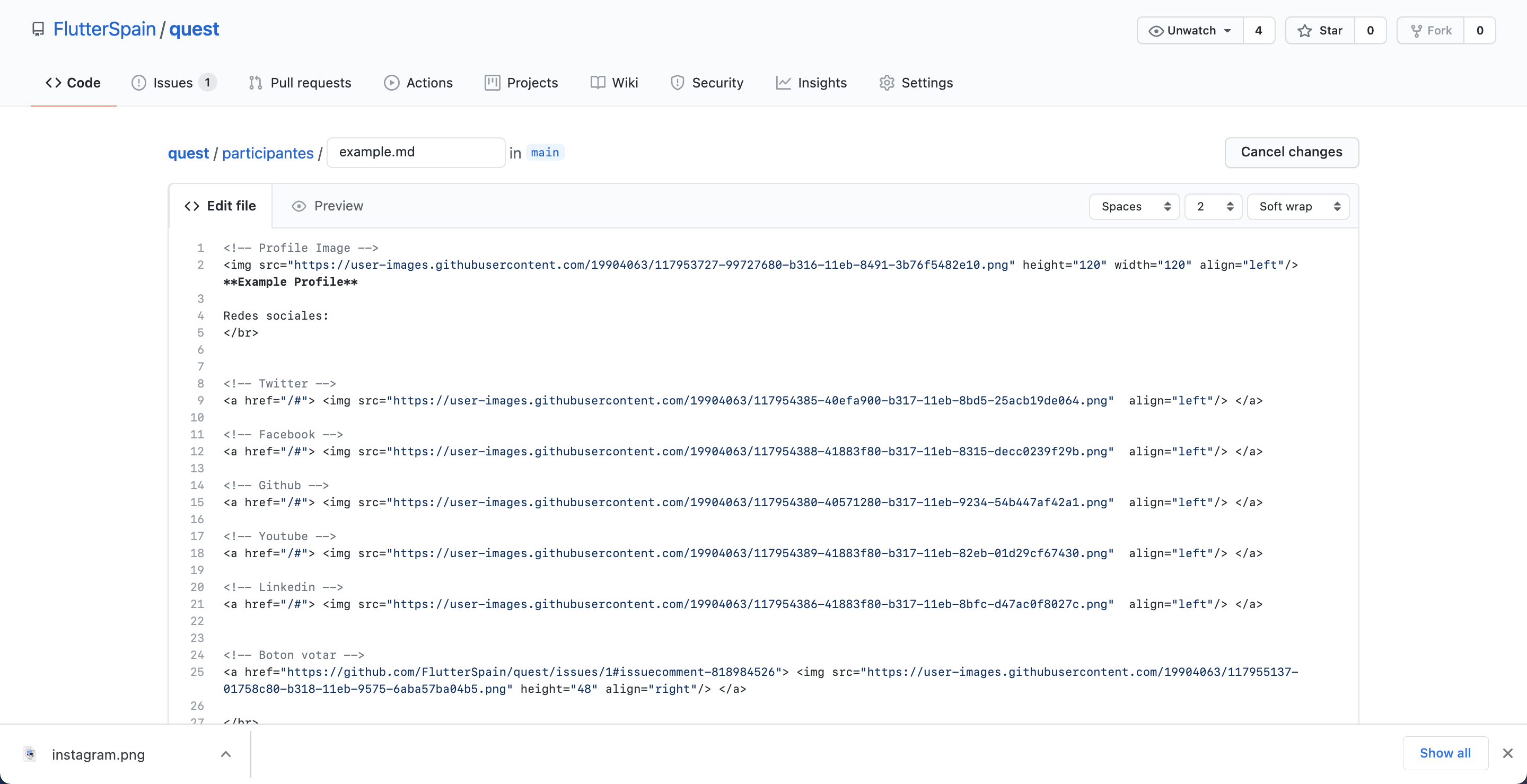Open the indent size 2 dropdown
Image resolution: width=1527 pixels, height=784 pixels.
pyautogui.click(x=1214, y=206)
